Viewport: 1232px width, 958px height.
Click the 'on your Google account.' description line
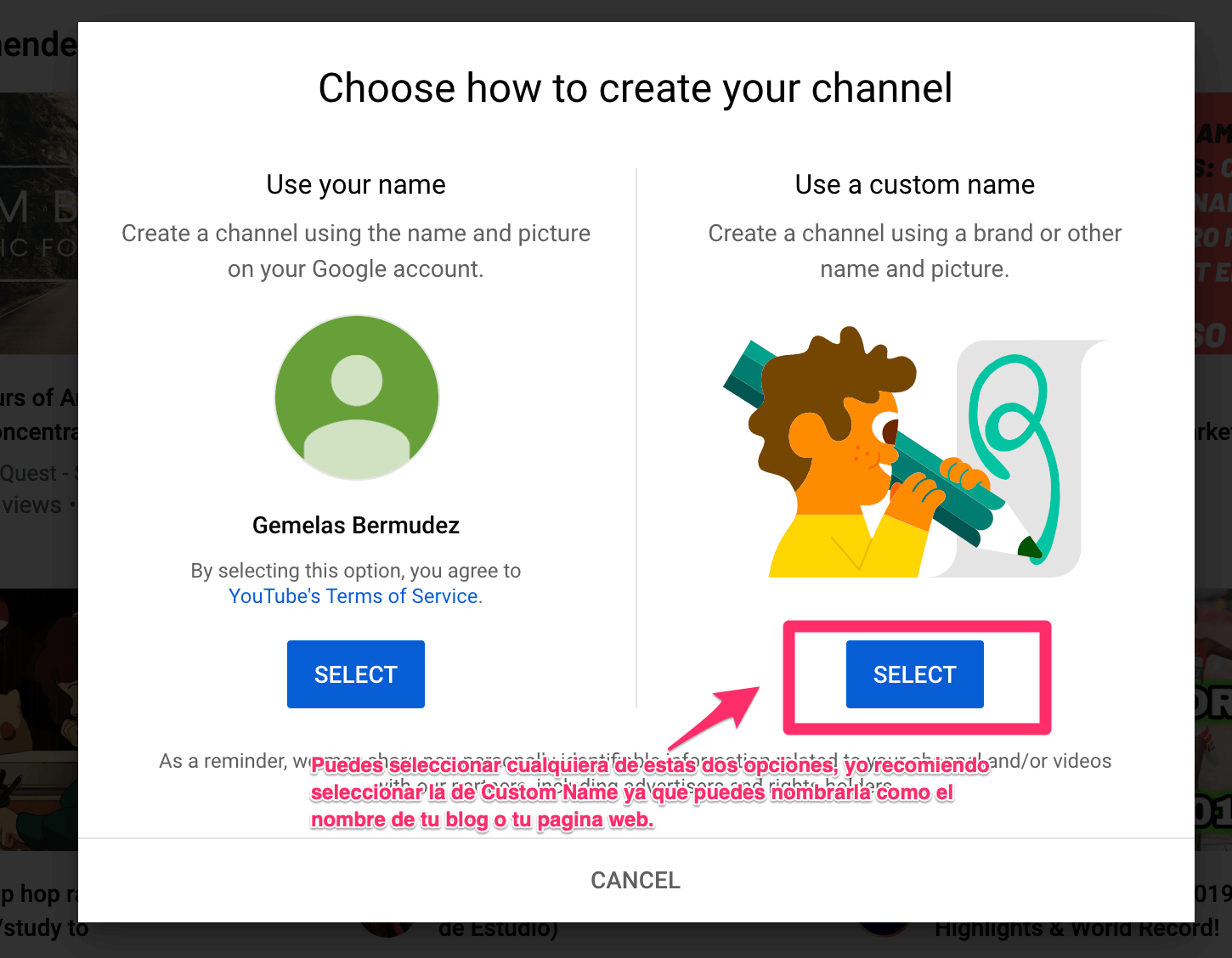[x=355, y=269]
